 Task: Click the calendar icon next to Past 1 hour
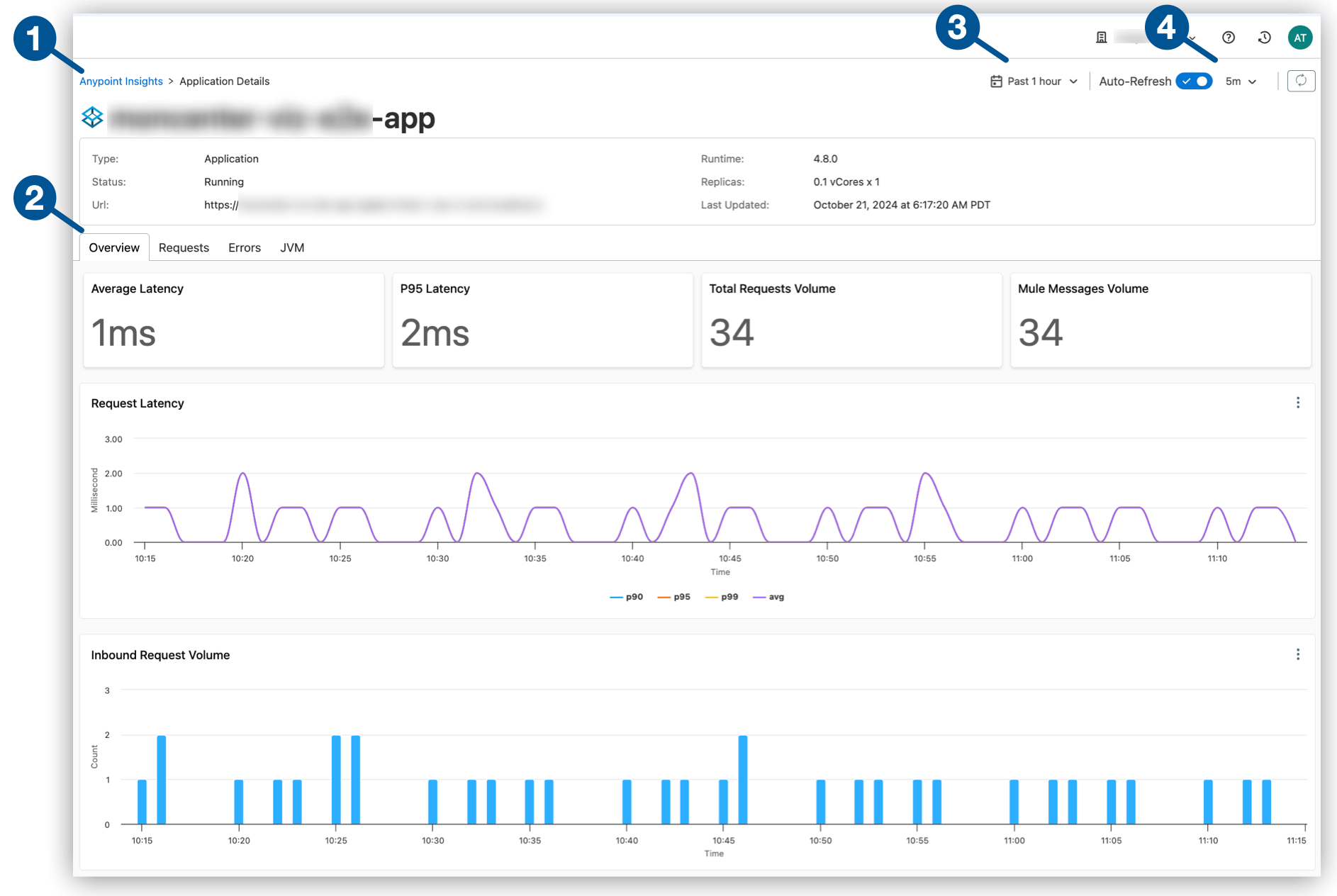[995, 81]
